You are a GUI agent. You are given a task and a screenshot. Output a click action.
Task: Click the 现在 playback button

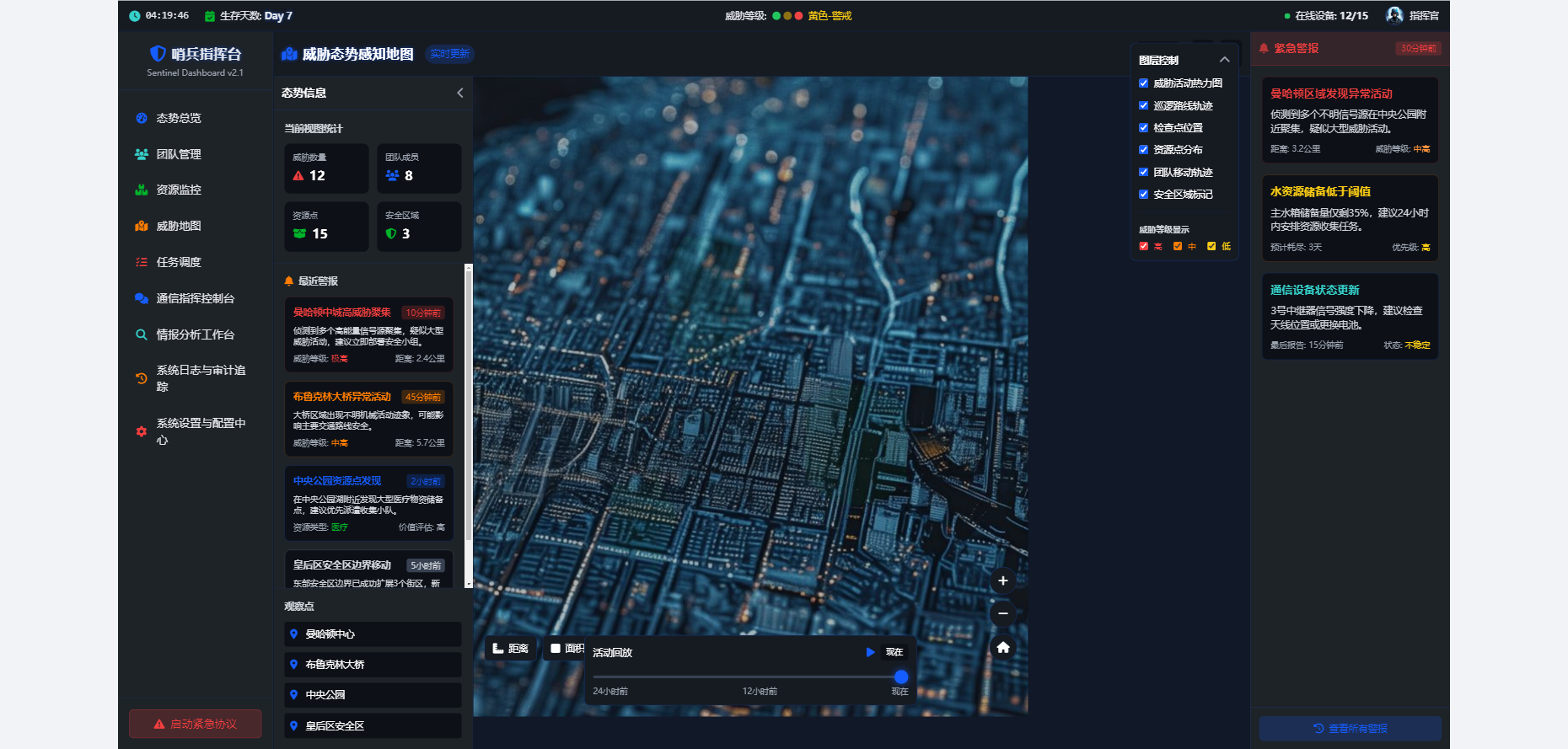(894, 652)
